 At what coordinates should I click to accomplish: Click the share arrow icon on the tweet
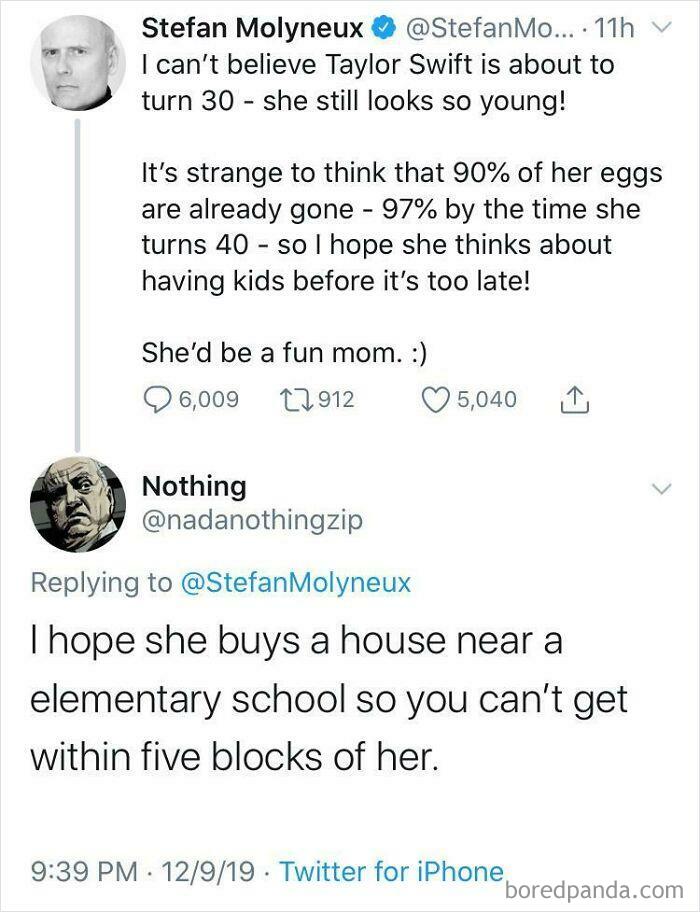pos(575,400)
